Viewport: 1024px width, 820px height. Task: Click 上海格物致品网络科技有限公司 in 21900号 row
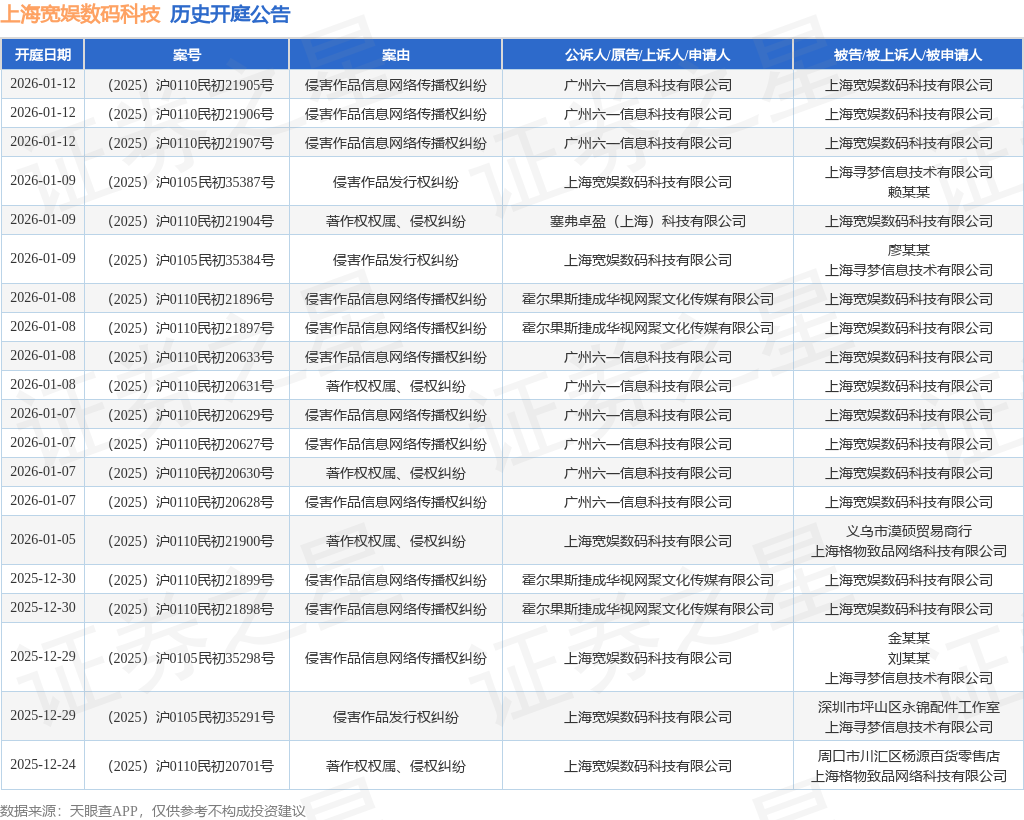click(908, 551)
